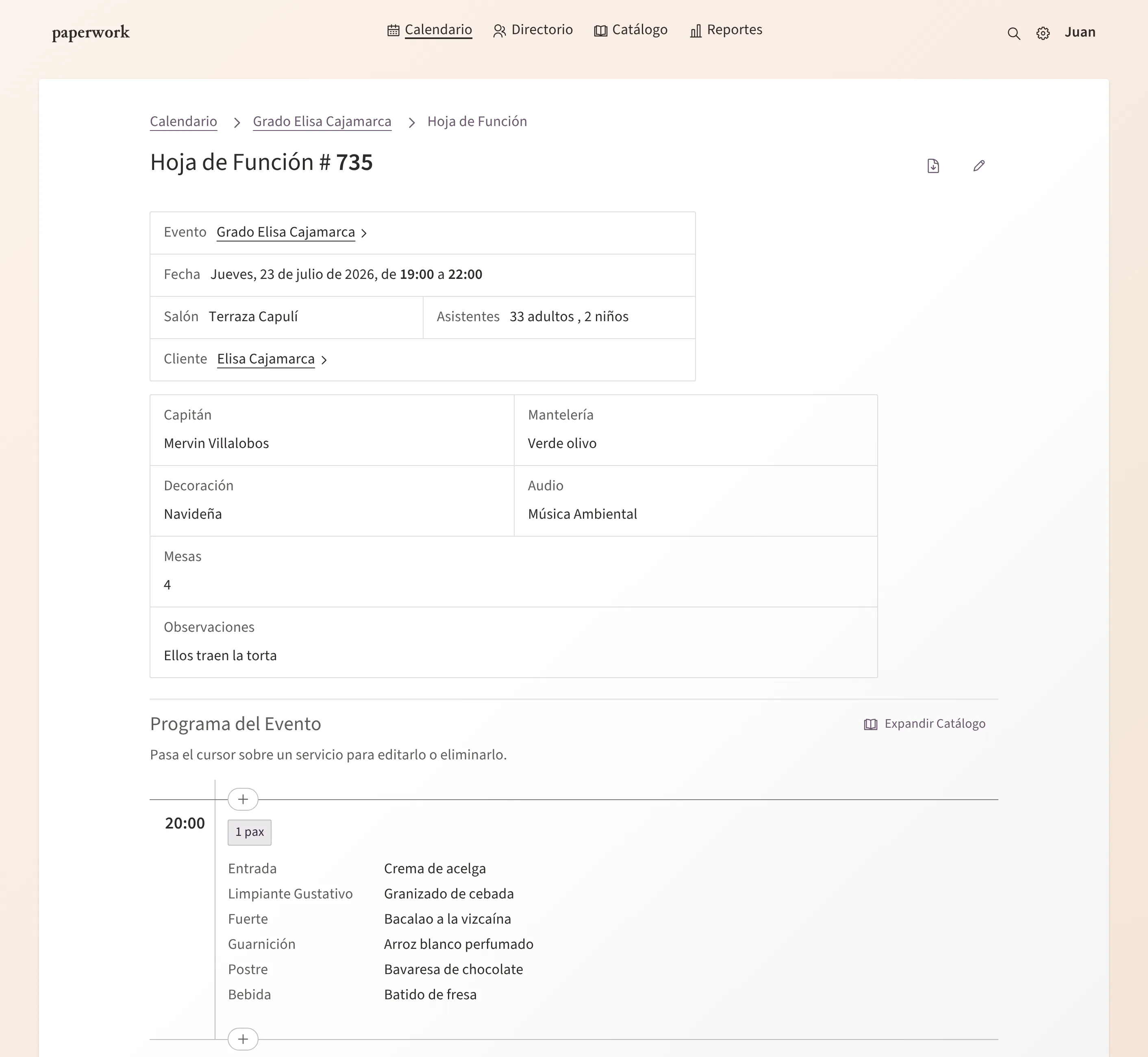Click chevron after Cliente Elisa Cajamarca

324,360
